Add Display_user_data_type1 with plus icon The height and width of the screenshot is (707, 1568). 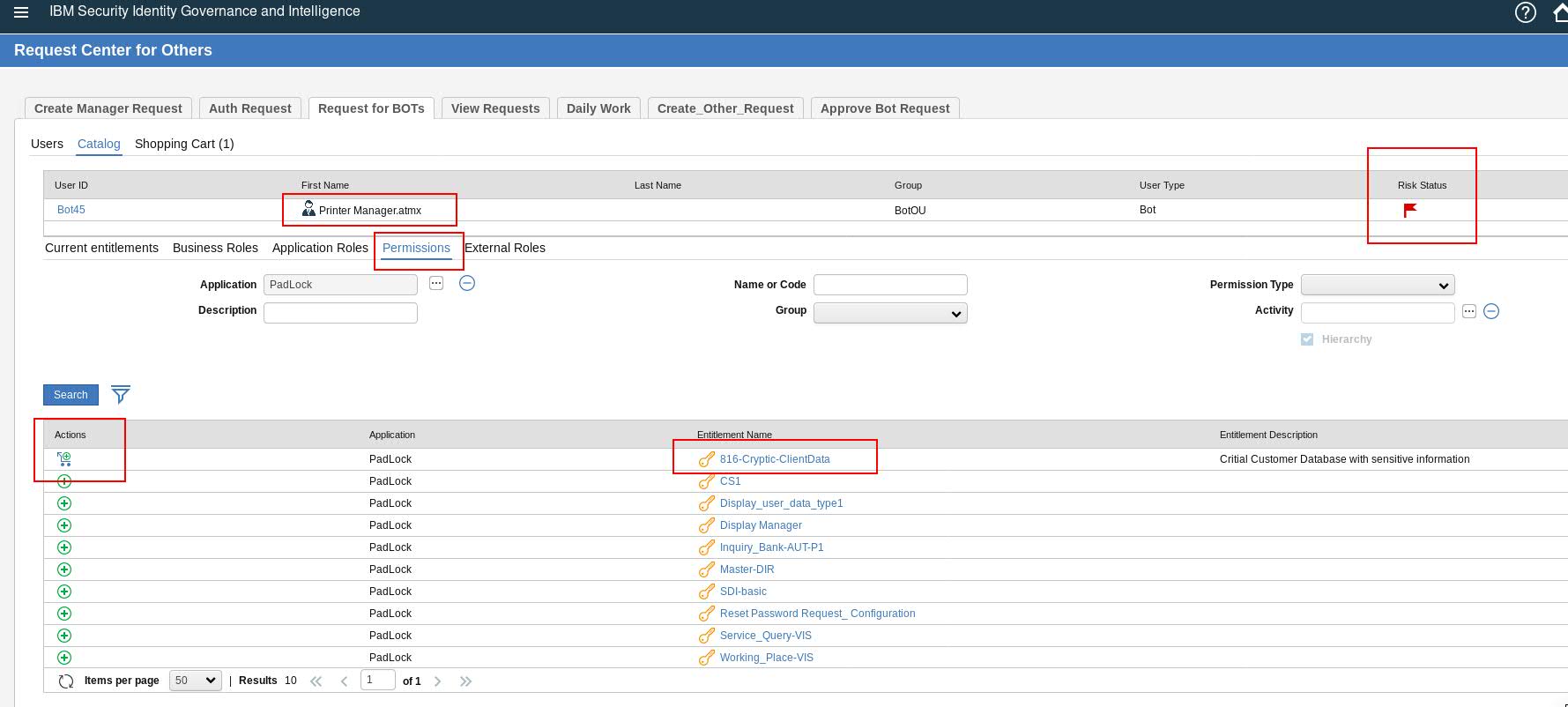pyautogui.click(x=64, y=503)
